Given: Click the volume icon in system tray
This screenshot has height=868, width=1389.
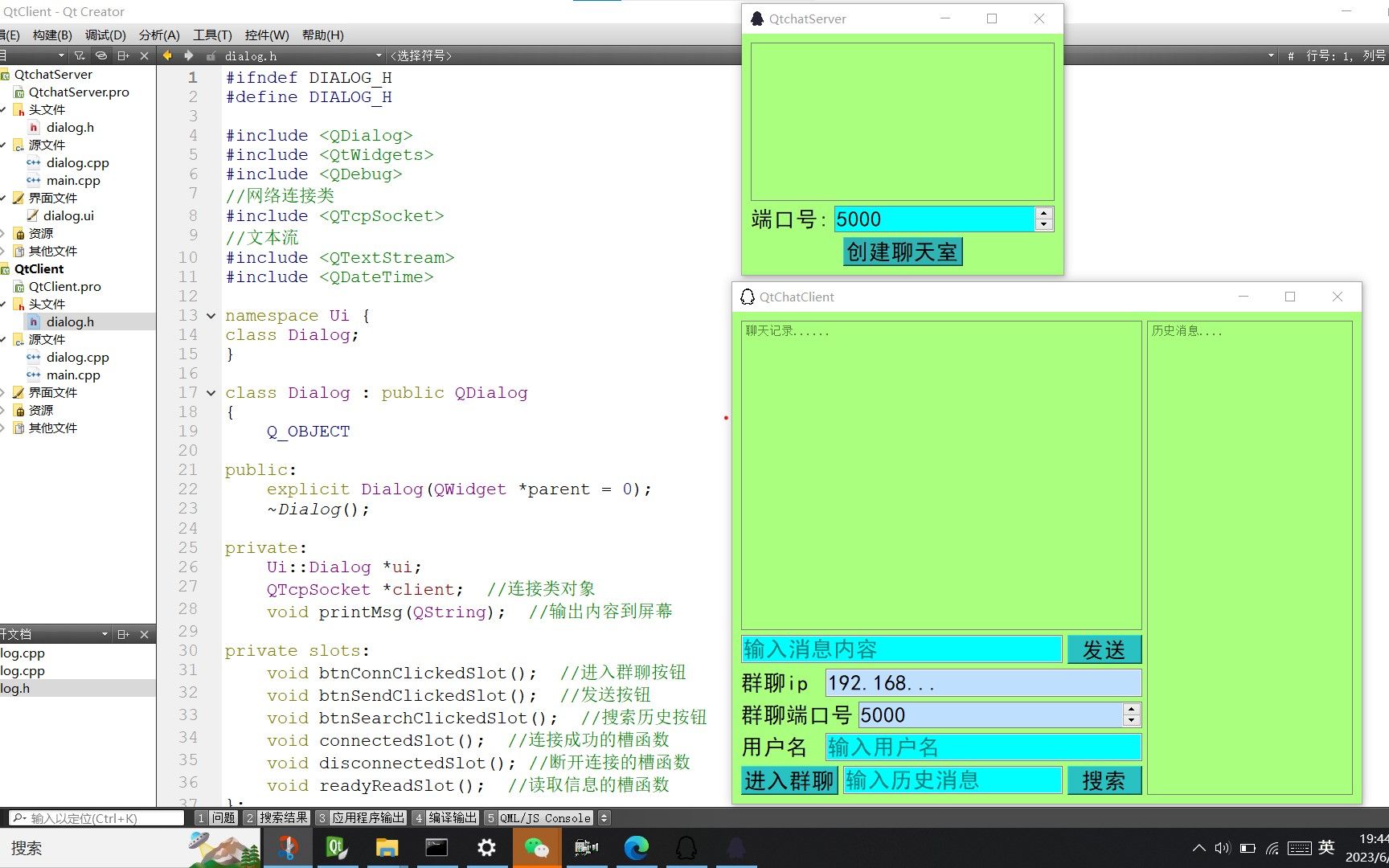Looking at the screenshot, I should [x=1223, y=848].
